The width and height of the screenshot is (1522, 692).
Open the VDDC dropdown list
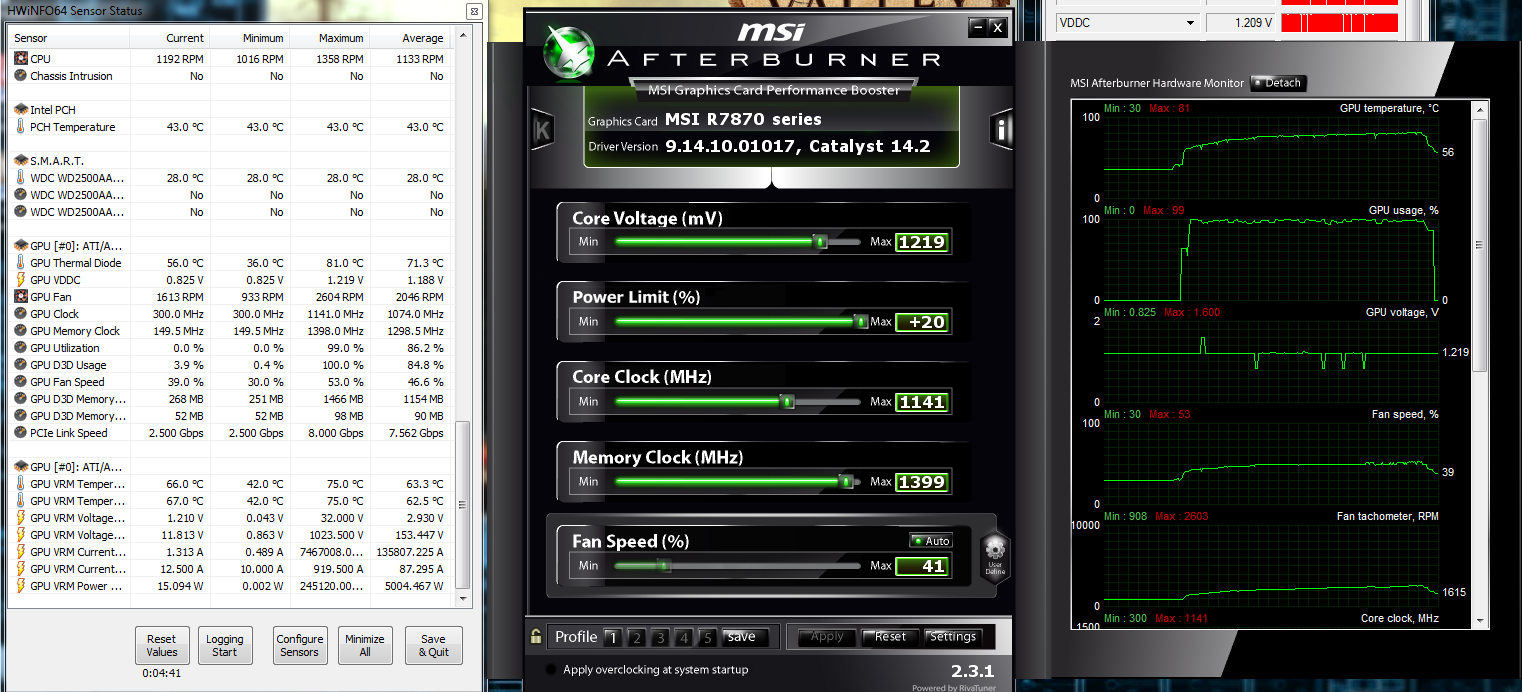coord(1190,23)
